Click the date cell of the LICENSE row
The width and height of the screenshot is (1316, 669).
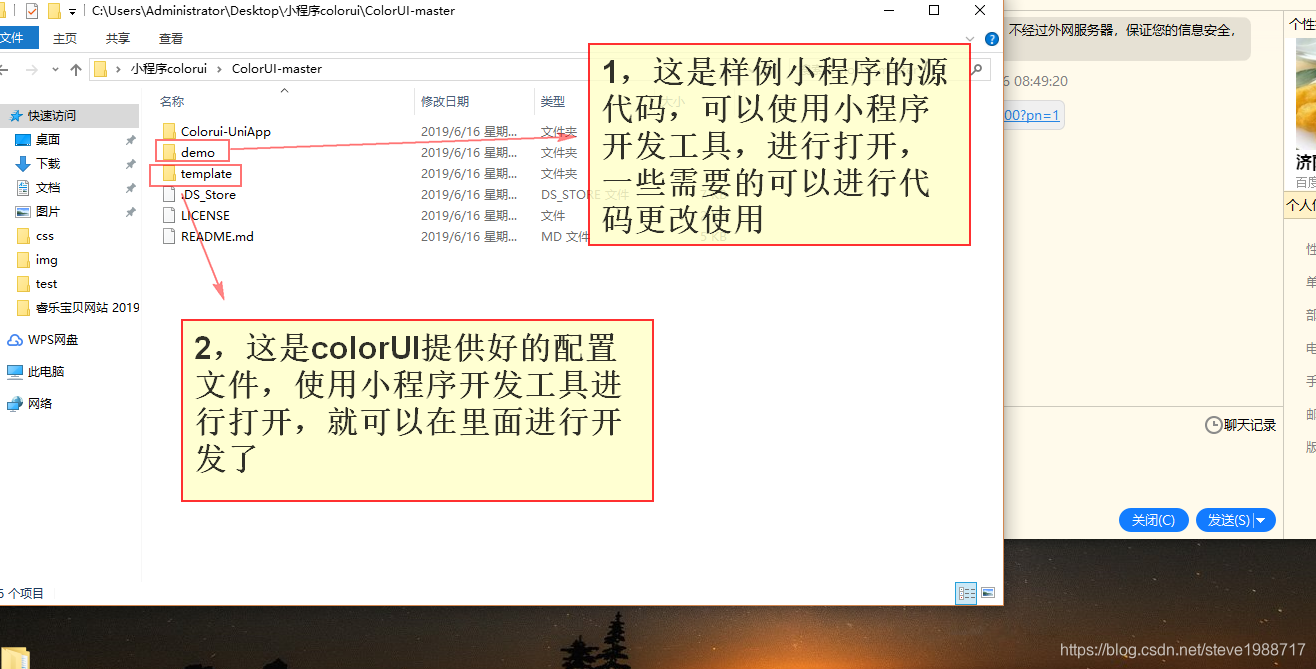pos(469,216)
